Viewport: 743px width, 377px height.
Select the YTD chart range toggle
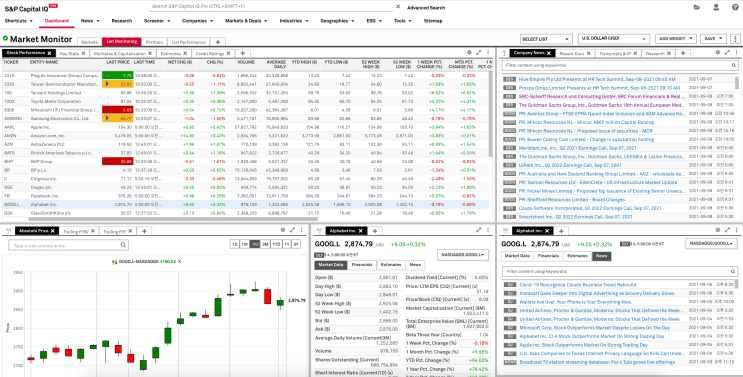click(x=275, y=244)
